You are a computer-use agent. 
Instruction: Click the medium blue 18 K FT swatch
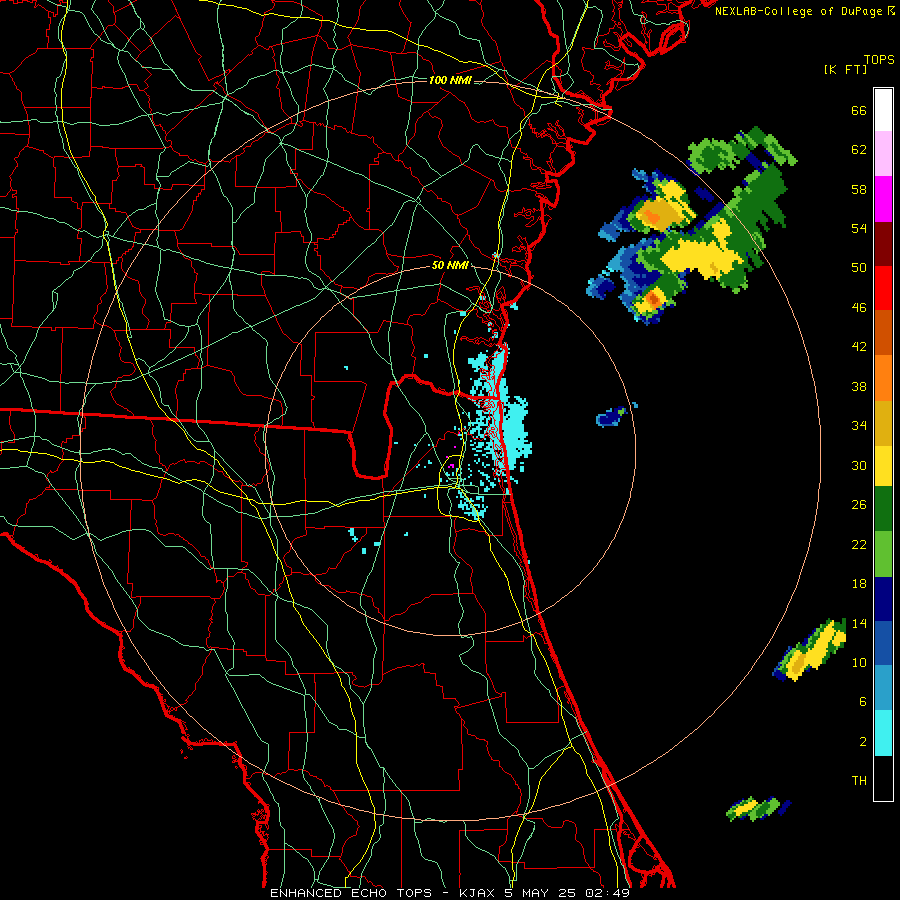click(883, 643)
